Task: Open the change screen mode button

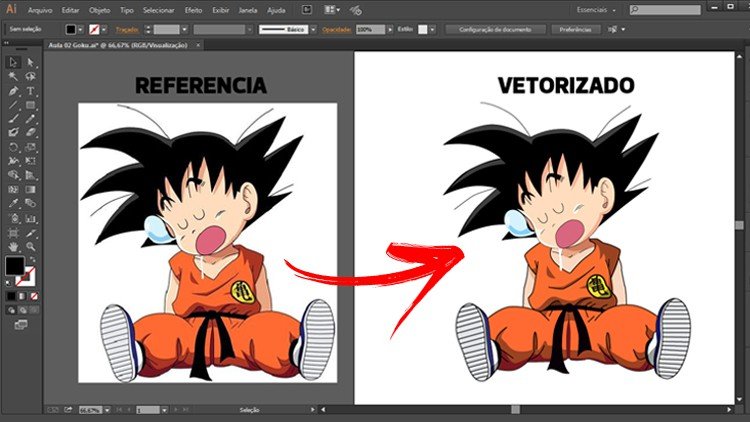Action: point(21,325)
